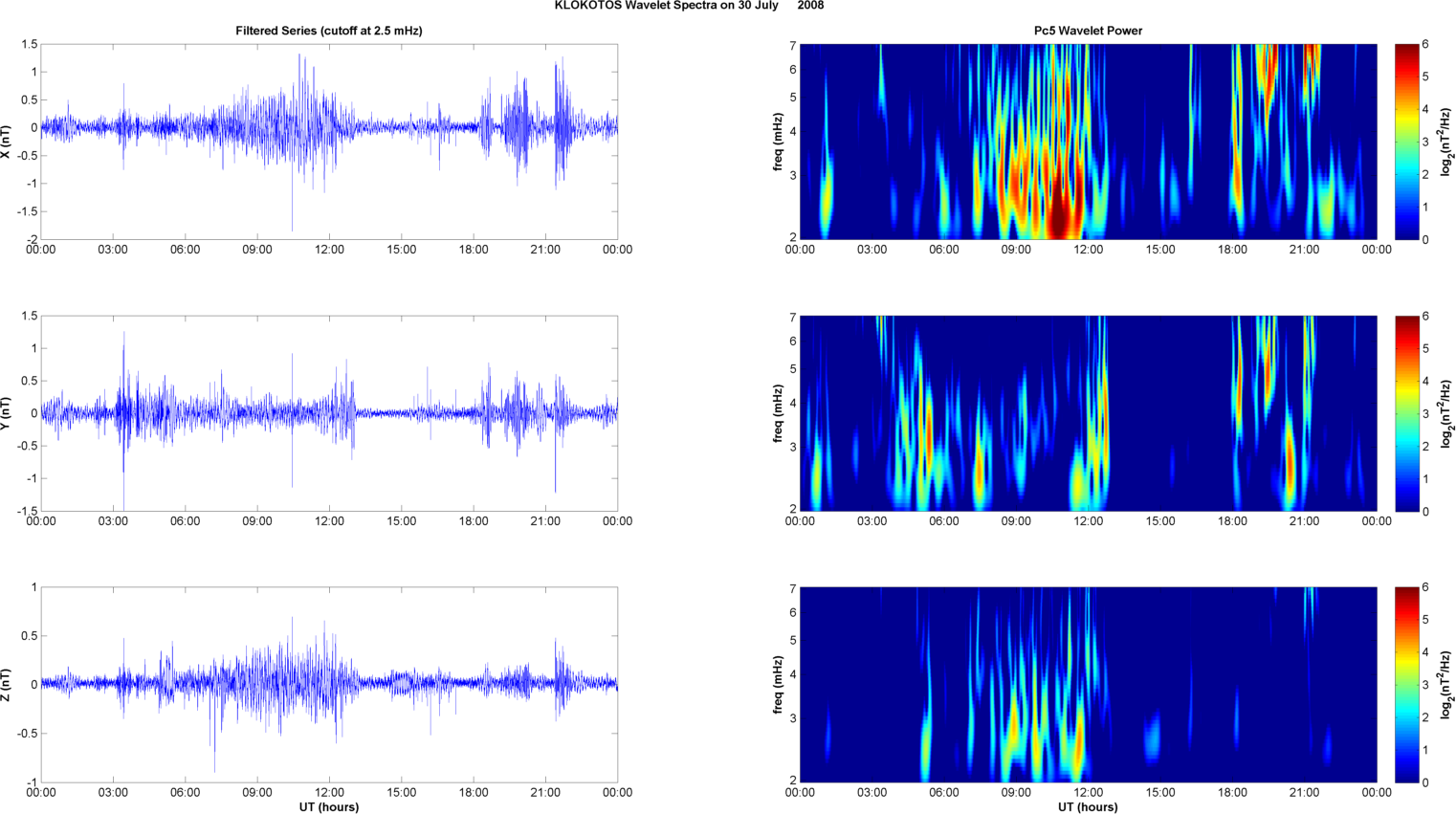Click 09:00 tick under the Z series plot
This screenshot has height=814, width=1456.
pyautogui.click(x=257, y=792)
